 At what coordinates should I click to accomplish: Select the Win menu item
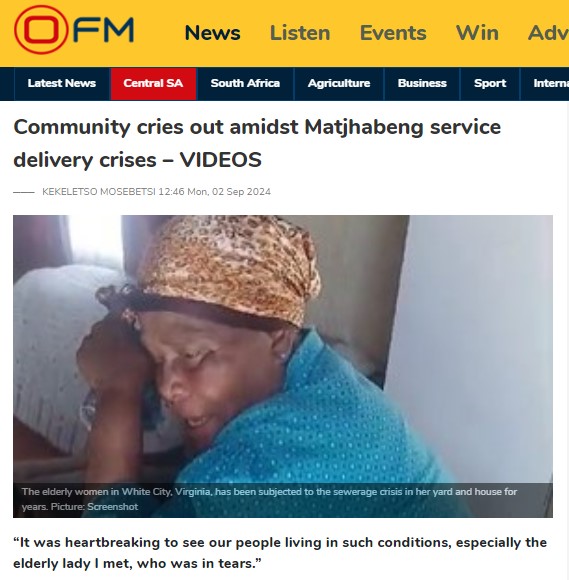pyautogui.click(x=477, y=33)
